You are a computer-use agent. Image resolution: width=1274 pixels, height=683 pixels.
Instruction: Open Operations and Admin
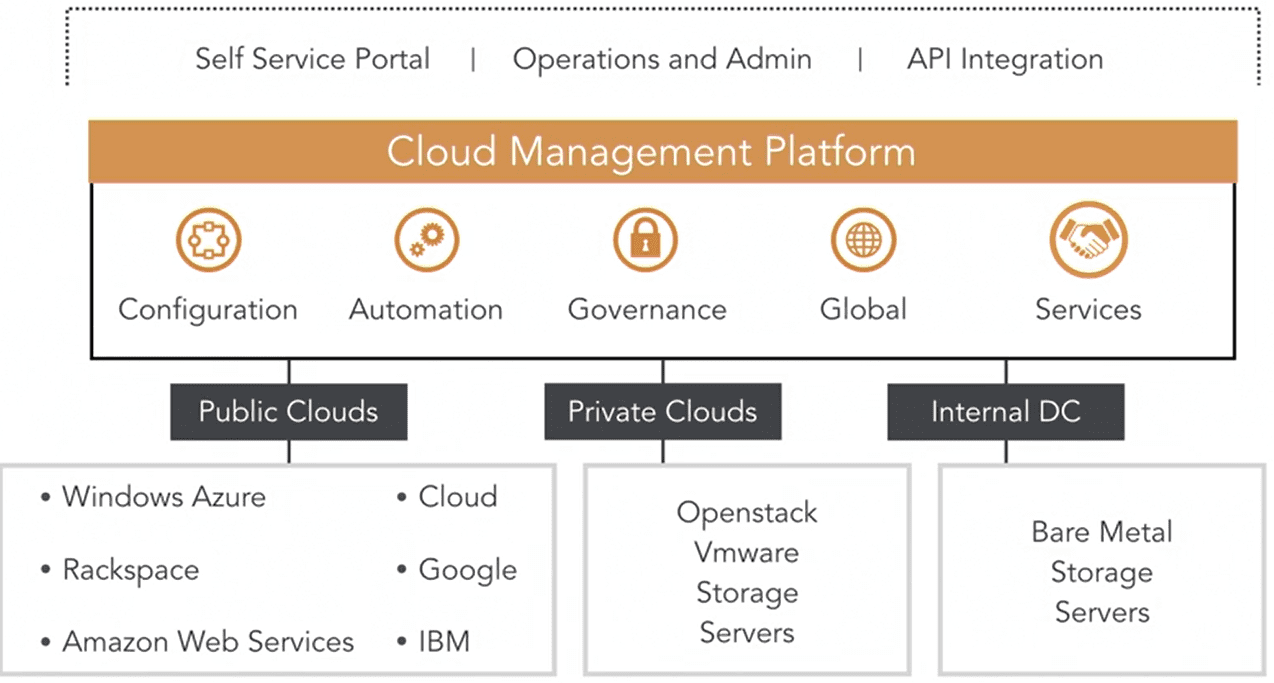click(x=662, y=59)
